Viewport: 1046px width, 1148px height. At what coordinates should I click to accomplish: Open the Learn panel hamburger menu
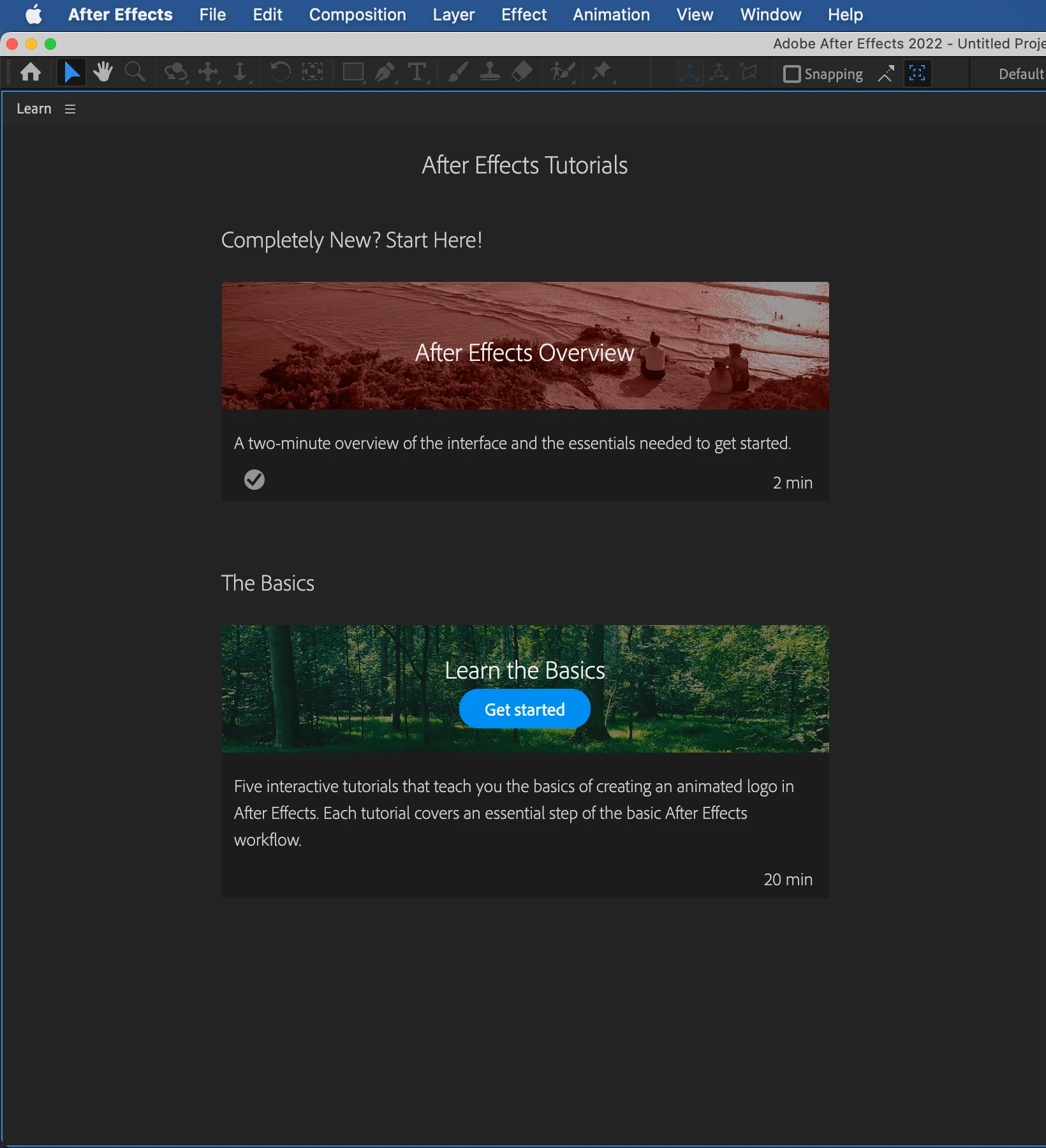[x=70, y=109]
